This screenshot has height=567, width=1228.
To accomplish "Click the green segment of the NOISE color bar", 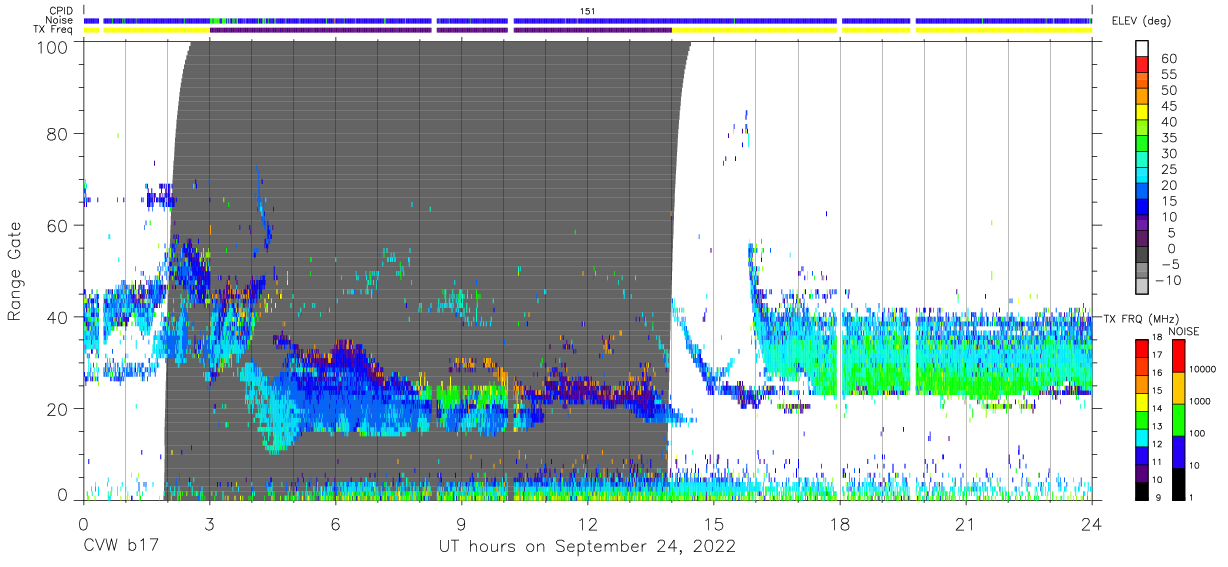I will [x=1177, y=419].
